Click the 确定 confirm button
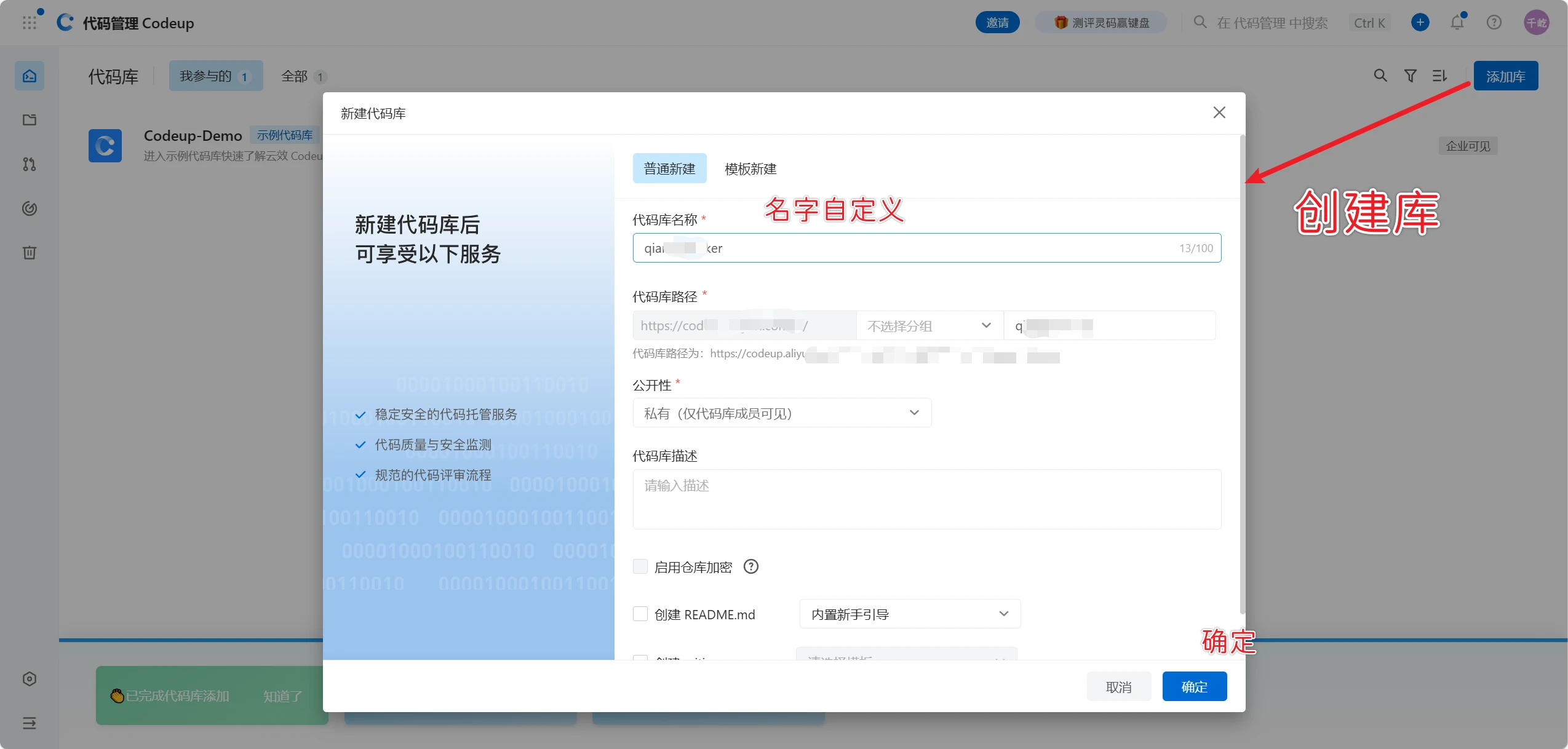 click(1194, 686)
